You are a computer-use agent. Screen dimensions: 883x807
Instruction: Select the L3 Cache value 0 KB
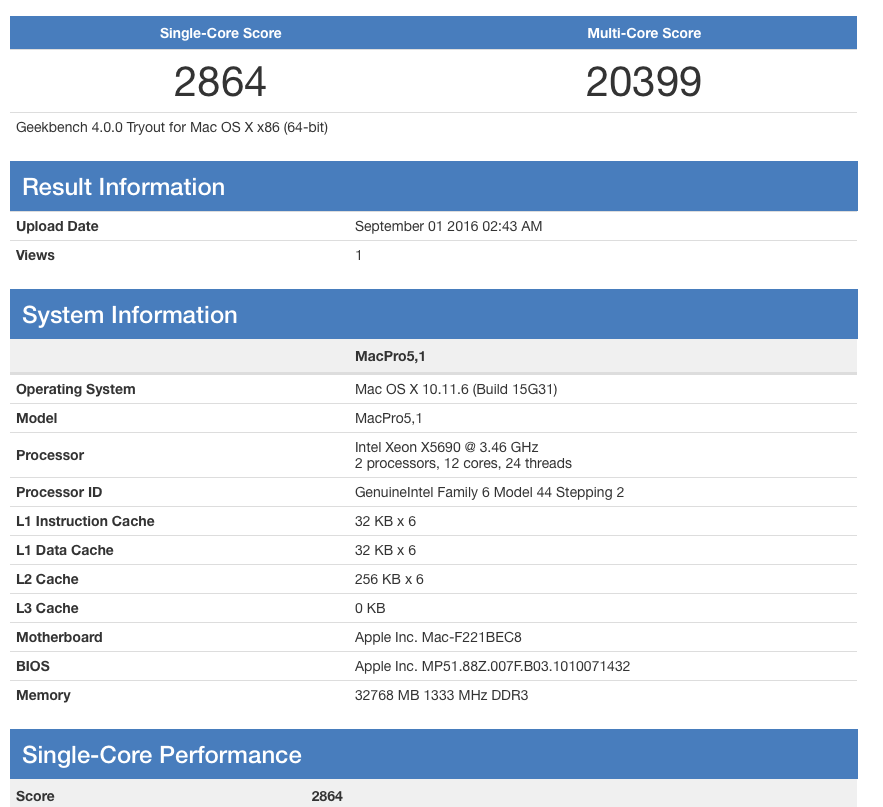tap(370, 608)
